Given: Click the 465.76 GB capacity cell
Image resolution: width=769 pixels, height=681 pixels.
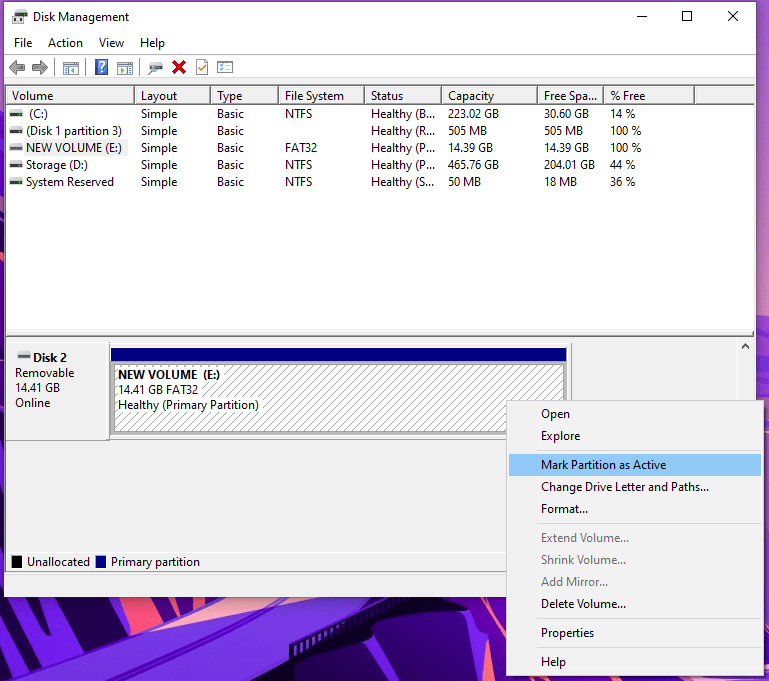Looking at the screenshot, I should coord(473,165).
